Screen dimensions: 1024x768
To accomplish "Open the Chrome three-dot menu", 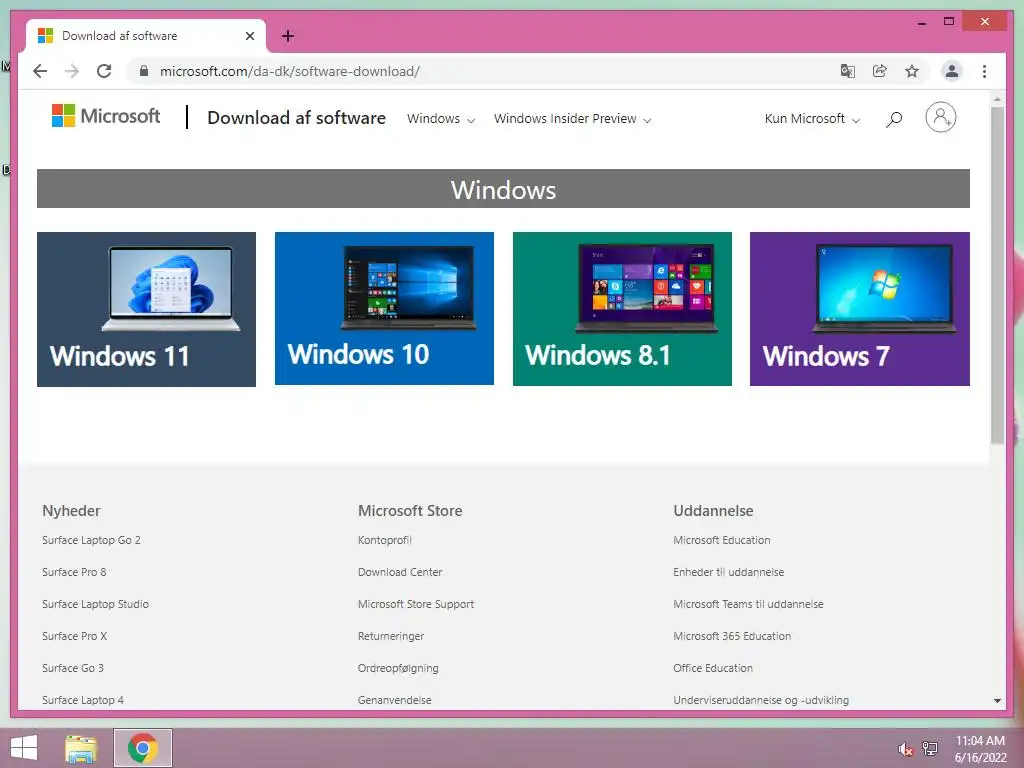I will 984,71.
